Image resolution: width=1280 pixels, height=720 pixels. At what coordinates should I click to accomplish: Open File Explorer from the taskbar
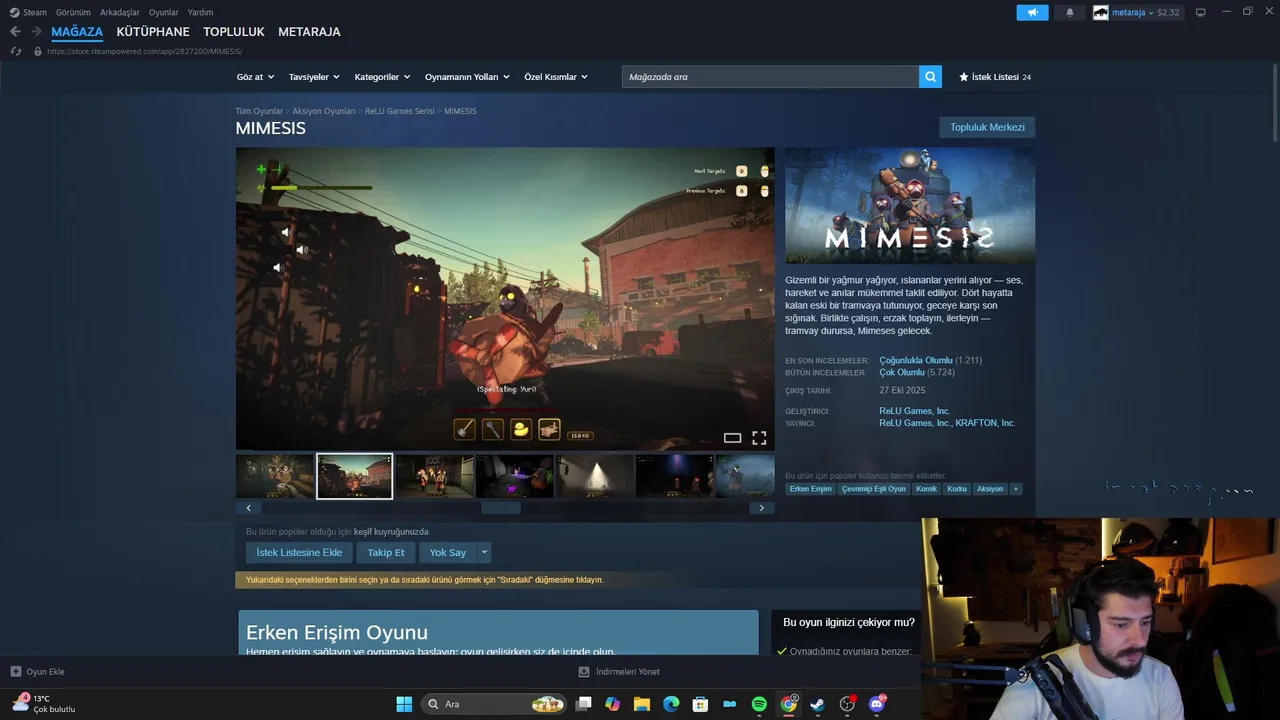pos(642,704)
